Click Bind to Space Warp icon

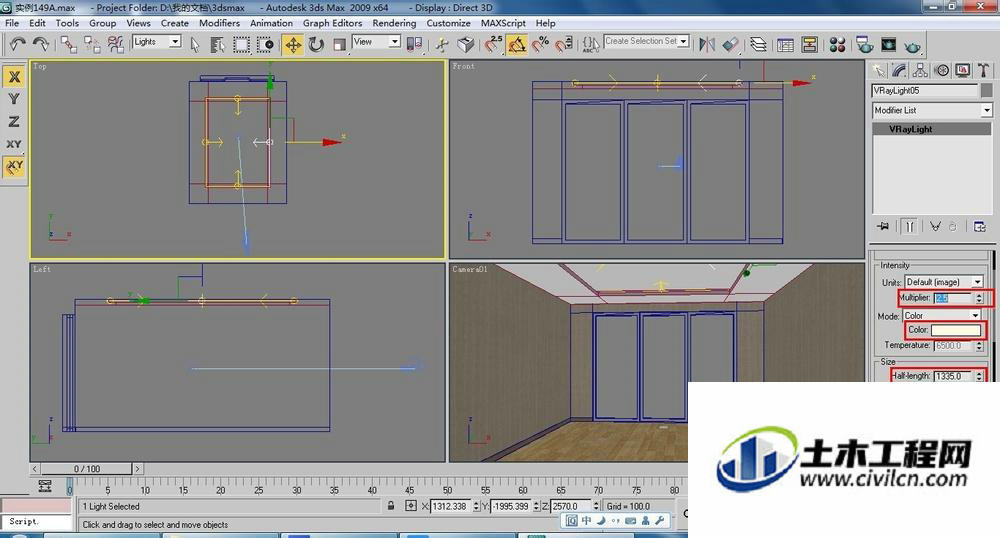coord(115,44)
